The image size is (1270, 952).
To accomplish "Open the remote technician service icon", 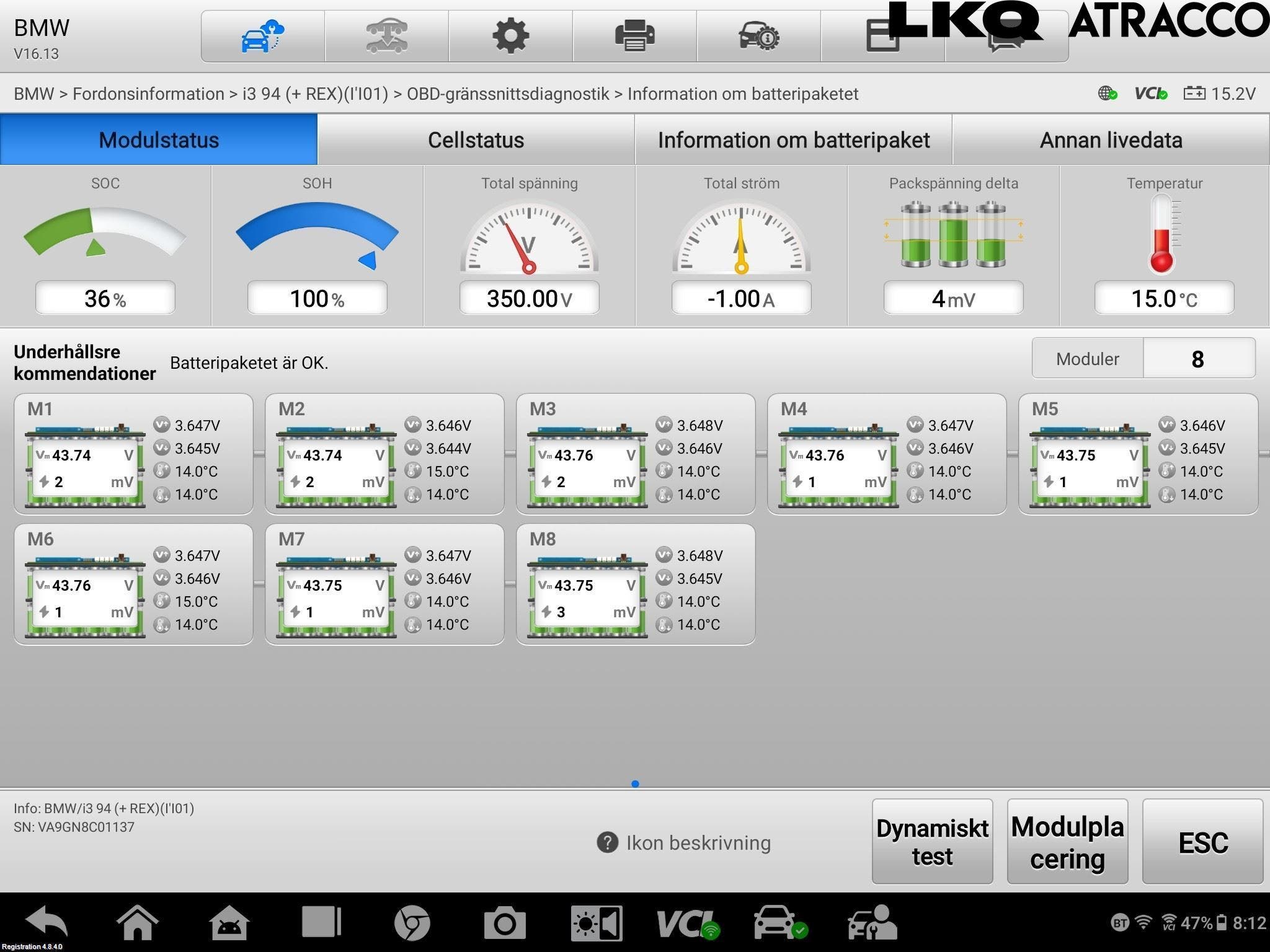I will click(x=873, y=923).
